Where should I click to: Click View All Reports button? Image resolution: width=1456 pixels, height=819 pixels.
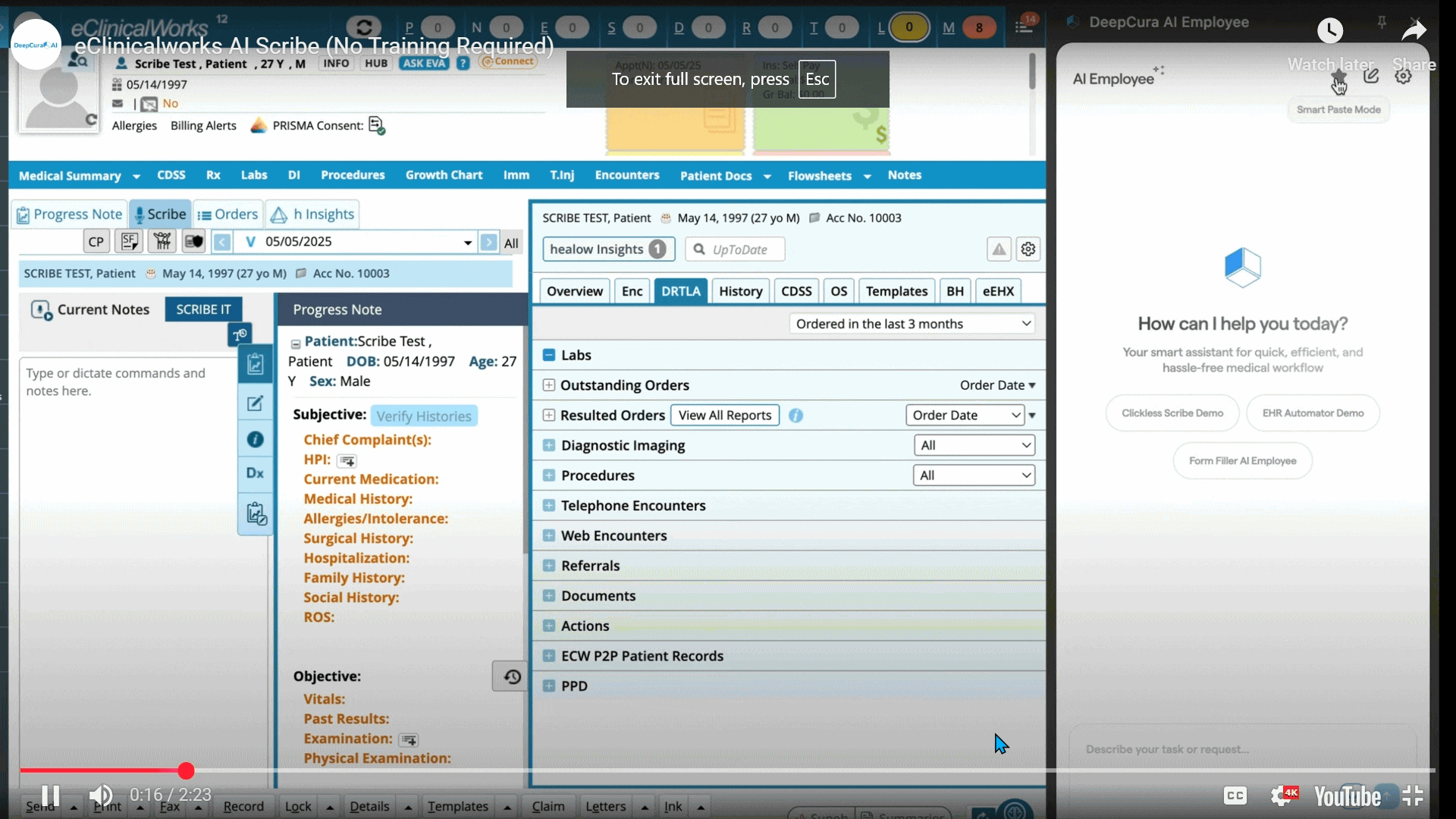[x=724, y=416]
